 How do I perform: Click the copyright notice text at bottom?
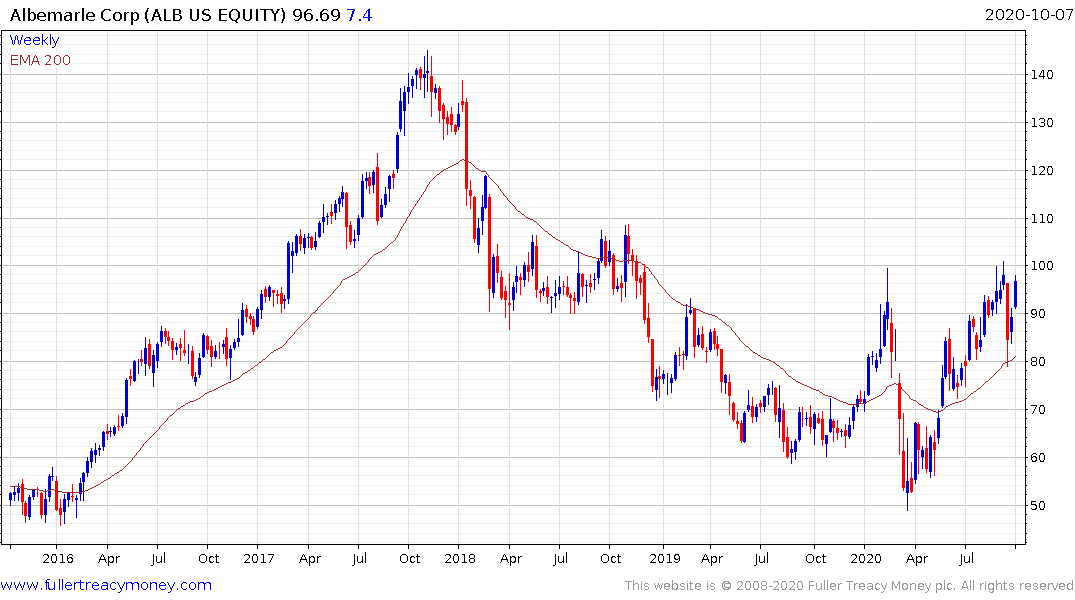(849, 586)
